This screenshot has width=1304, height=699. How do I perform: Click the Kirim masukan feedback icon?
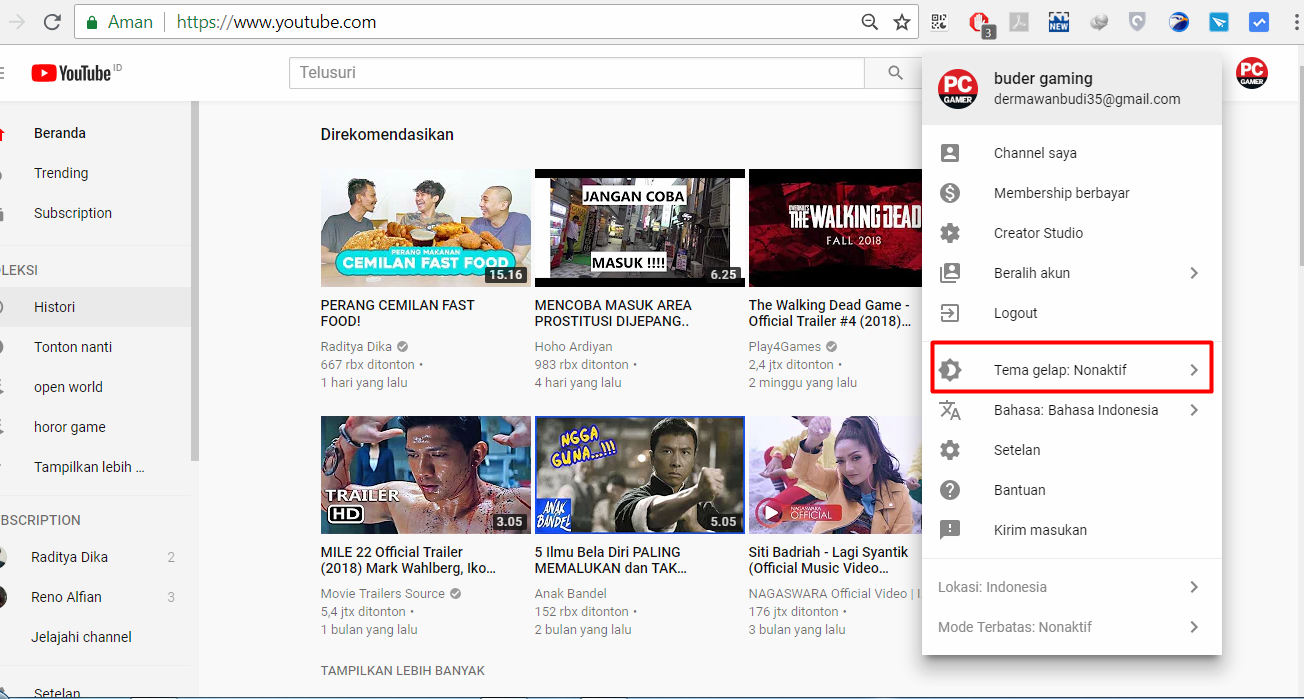(950, 530)
